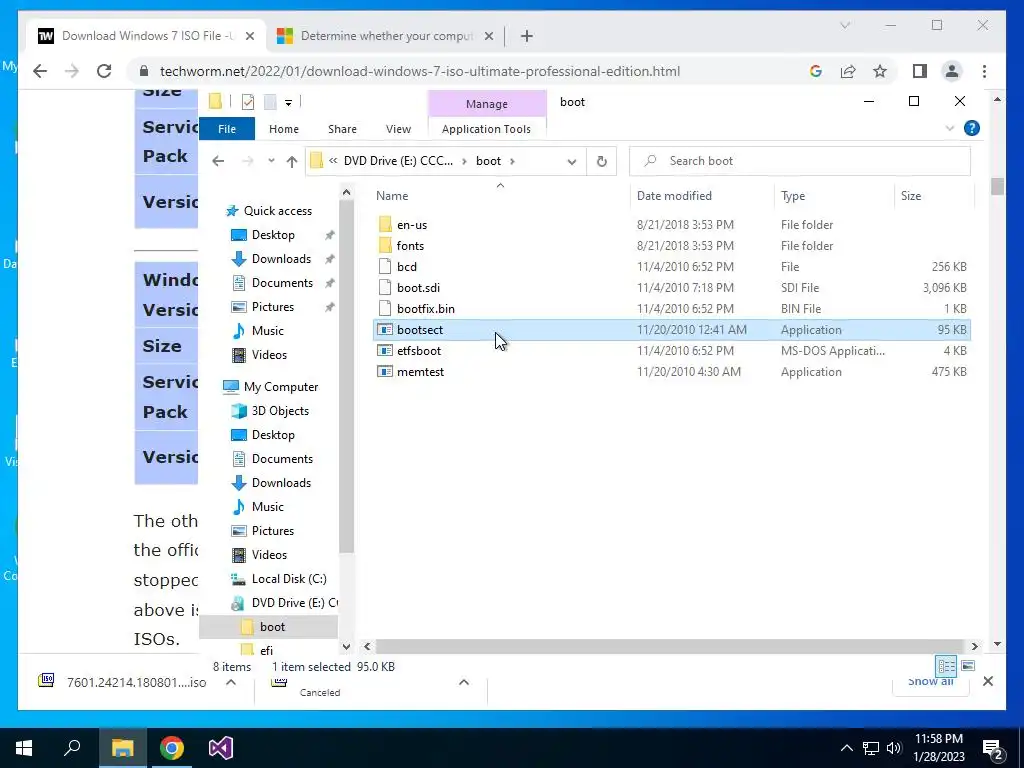The width and height of the screenshot is (1024, 768).
Task: Open a new Chrome tab
Action: pyautogui.click(x=526, y=36)
